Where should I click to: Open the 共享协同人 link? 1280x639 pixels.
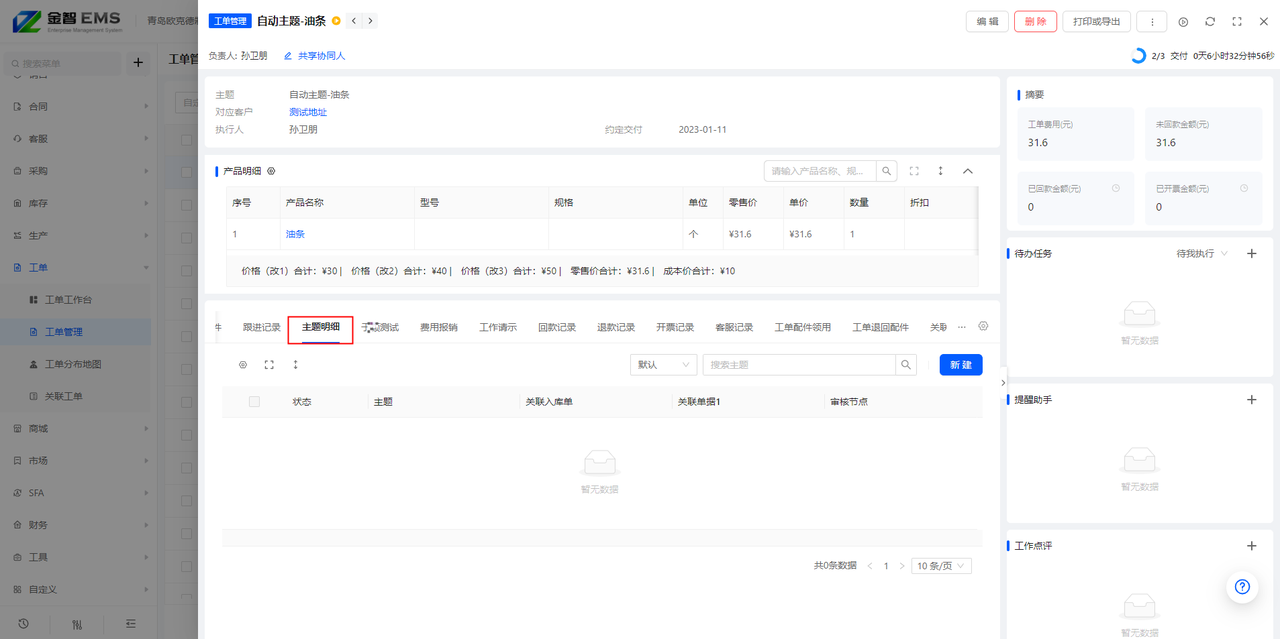point(314,56)
